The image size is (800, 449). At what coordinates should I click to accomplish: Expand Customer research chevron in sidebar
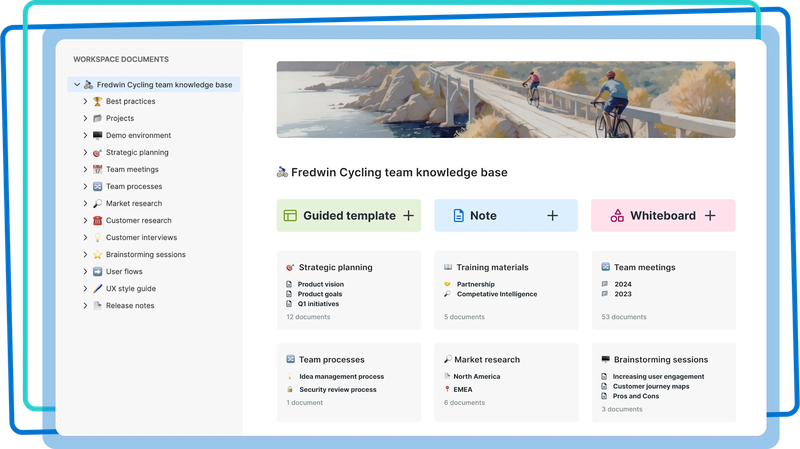85,220
